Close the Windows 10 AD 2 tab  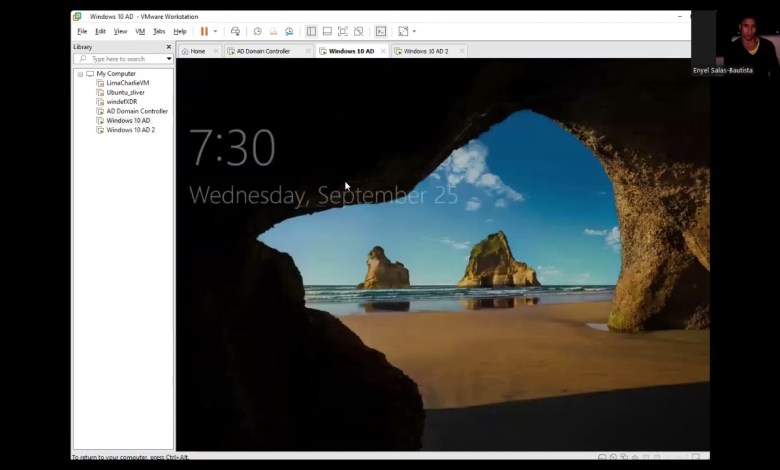462,51
